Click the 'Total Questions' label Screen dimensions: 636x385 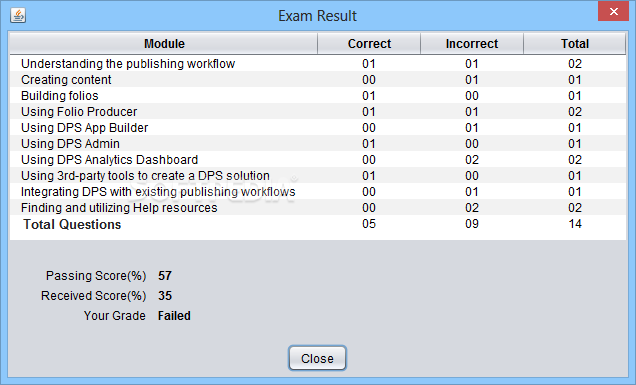click(72, 224)
